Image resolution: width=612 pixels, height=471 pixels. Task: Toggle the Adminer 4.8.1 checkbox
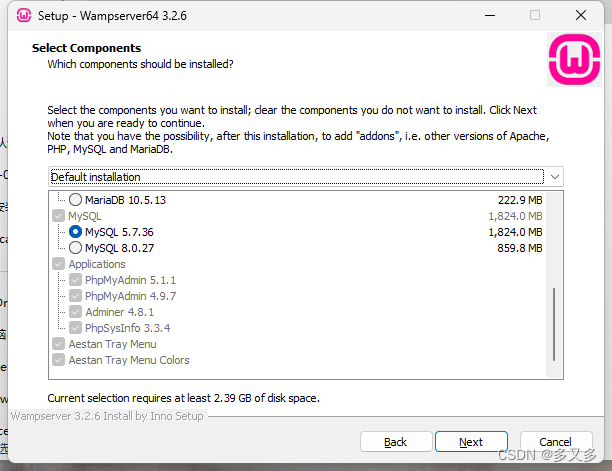point(75,312)
